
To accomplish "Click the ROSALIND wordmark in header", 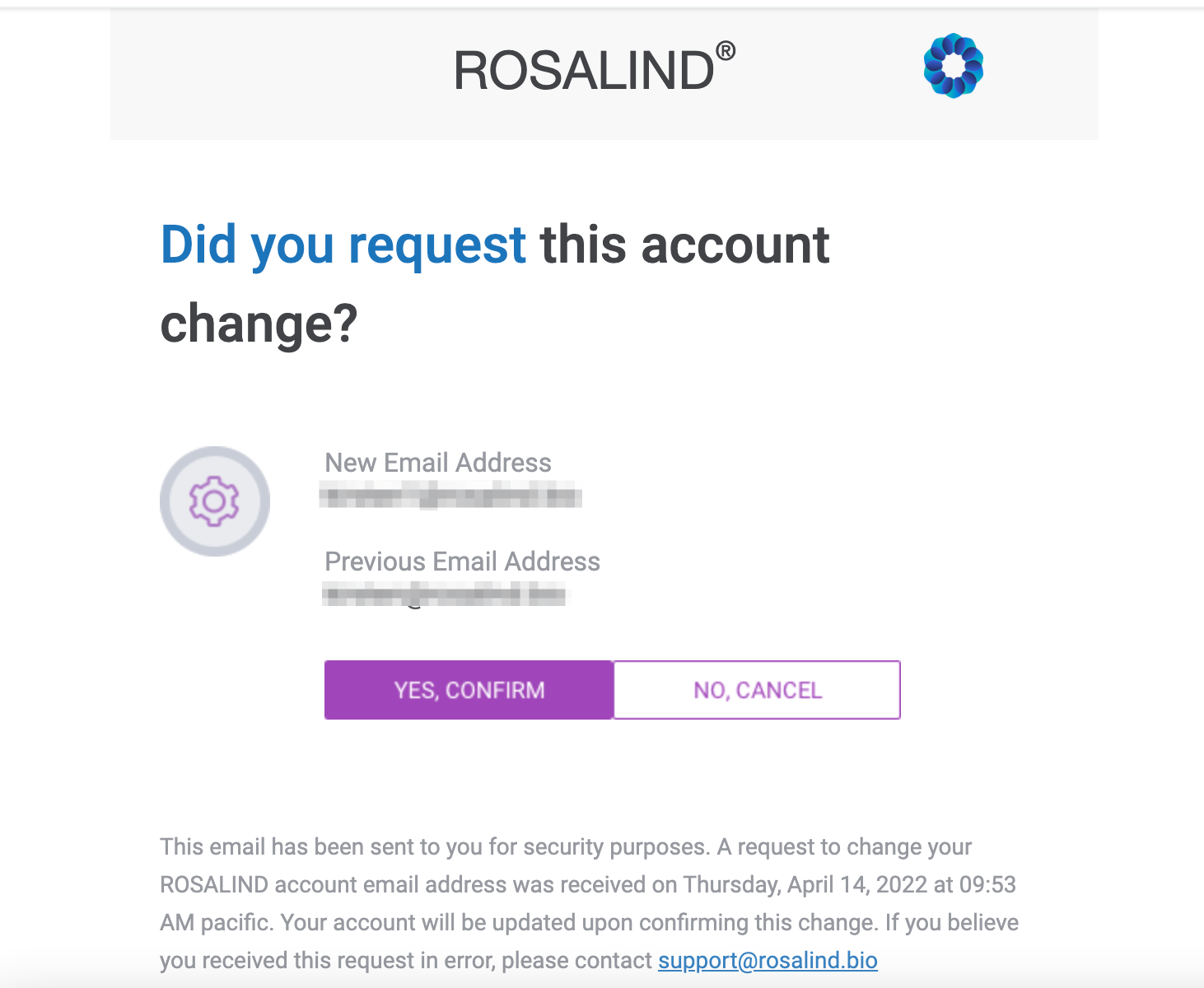I will (584, 70).
